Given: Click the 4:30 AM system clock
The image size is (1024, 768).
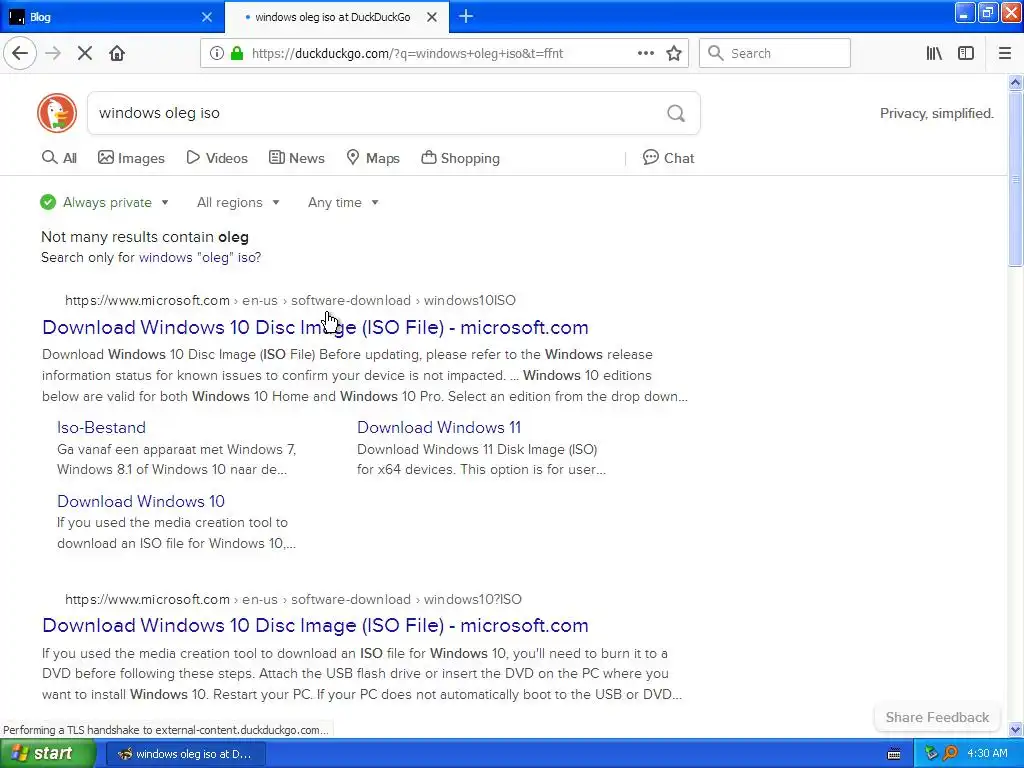Looking at the screenshot, I should coord(987,754).
